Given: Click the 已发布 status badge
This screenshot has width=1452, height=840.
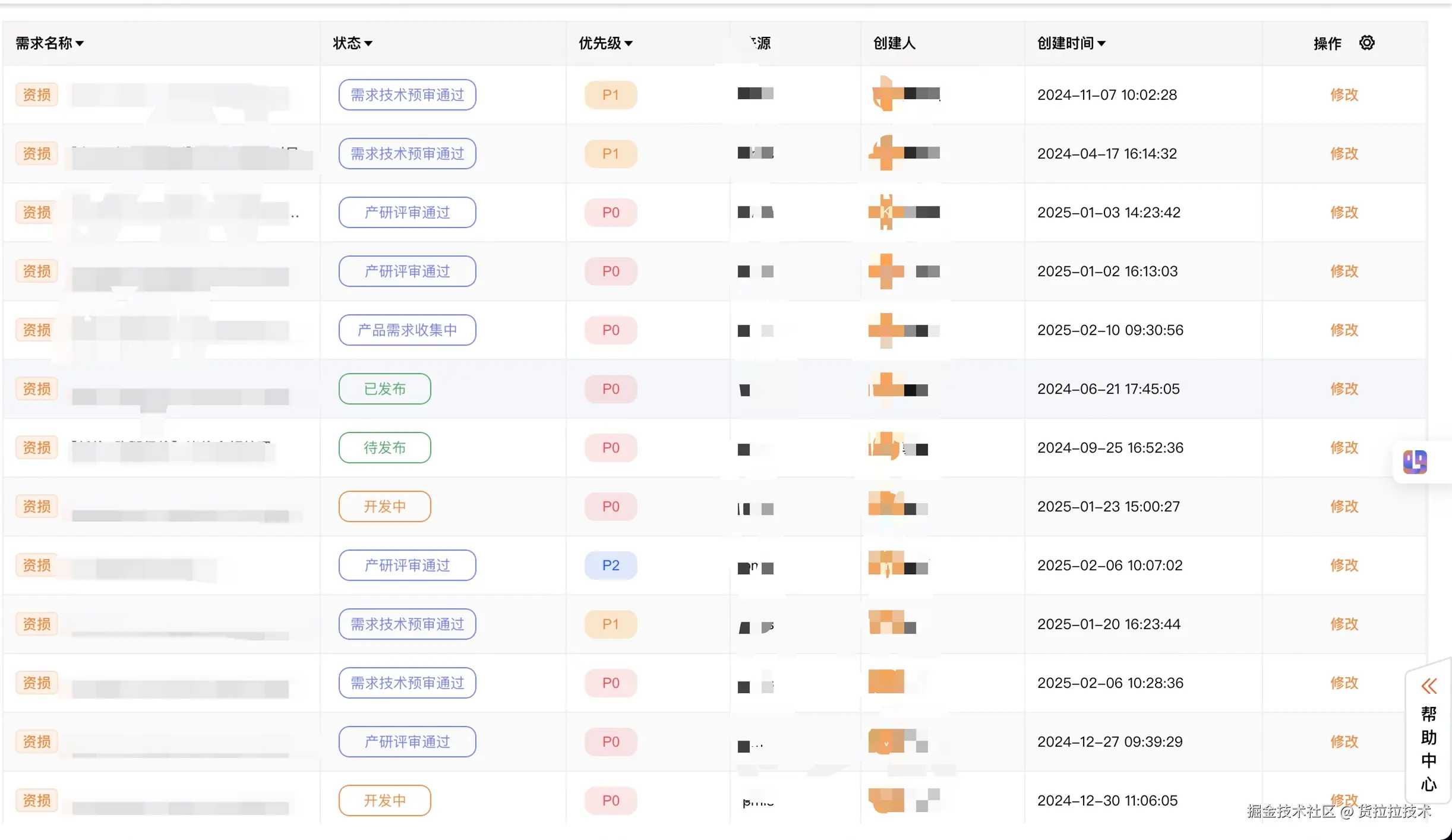Looking at the screenshot, I should (x=384, y=389).
